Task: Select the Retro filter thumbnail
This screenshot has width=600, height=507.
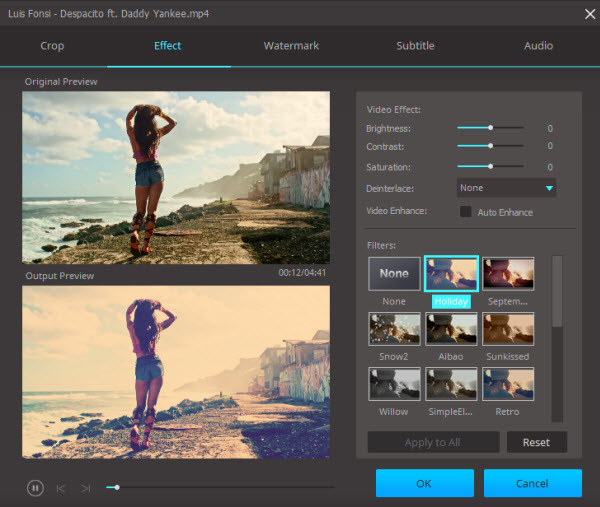Action: (x=508, y=384)
